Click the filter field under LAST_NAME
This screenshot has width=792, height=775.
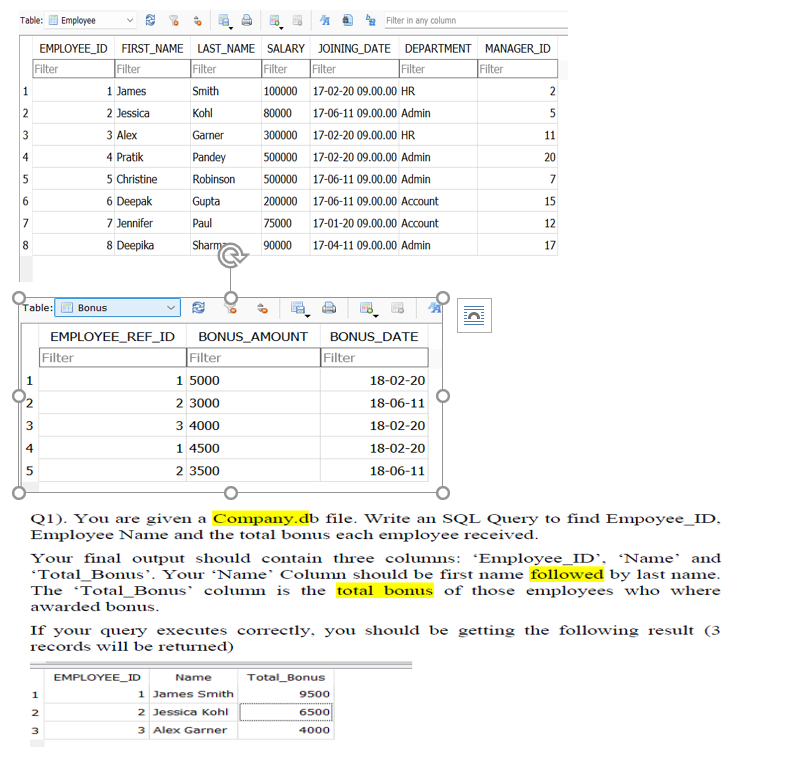[x=225, y=69]
